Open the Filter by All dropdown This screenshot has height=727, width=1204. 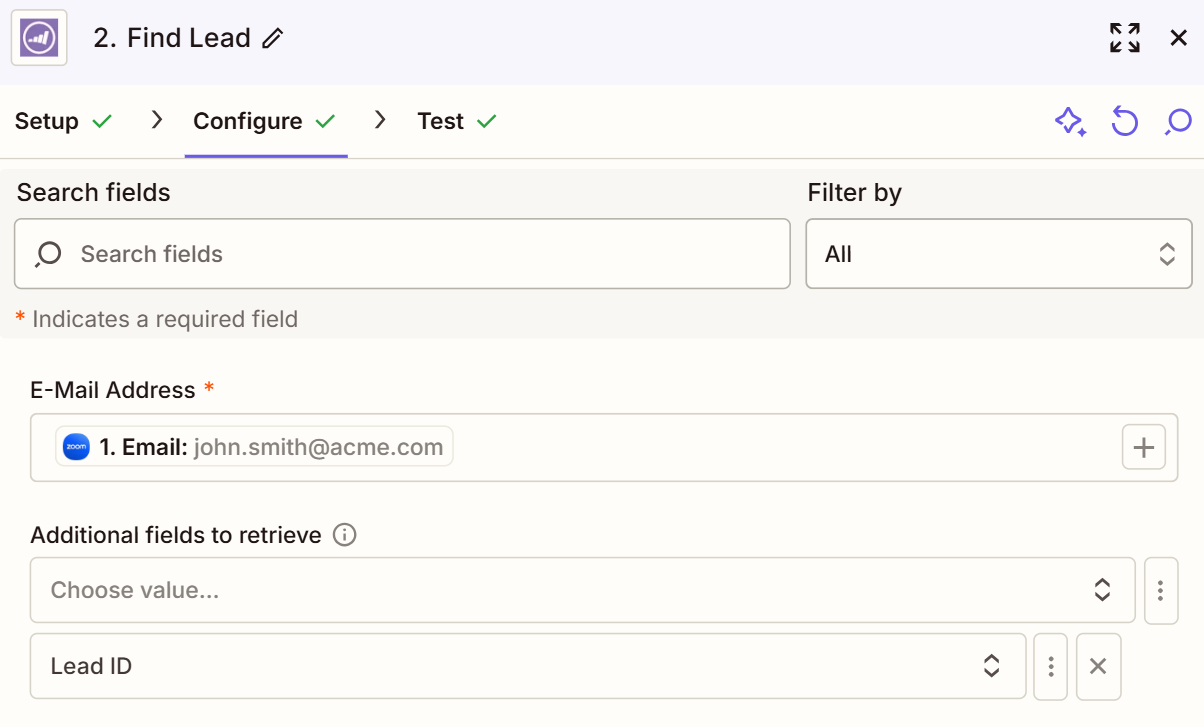998,254
